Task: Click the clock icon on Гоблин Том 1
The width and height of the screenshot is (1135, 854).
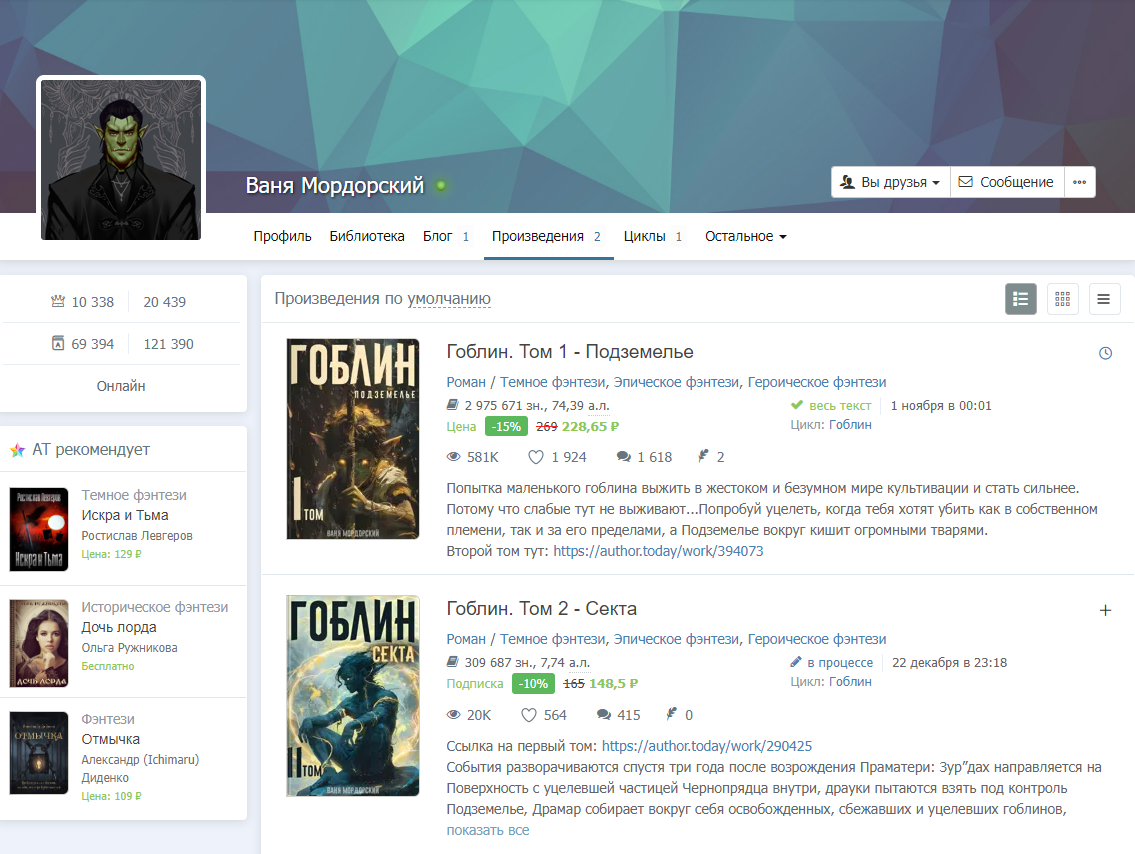Action: (1105, 353)
